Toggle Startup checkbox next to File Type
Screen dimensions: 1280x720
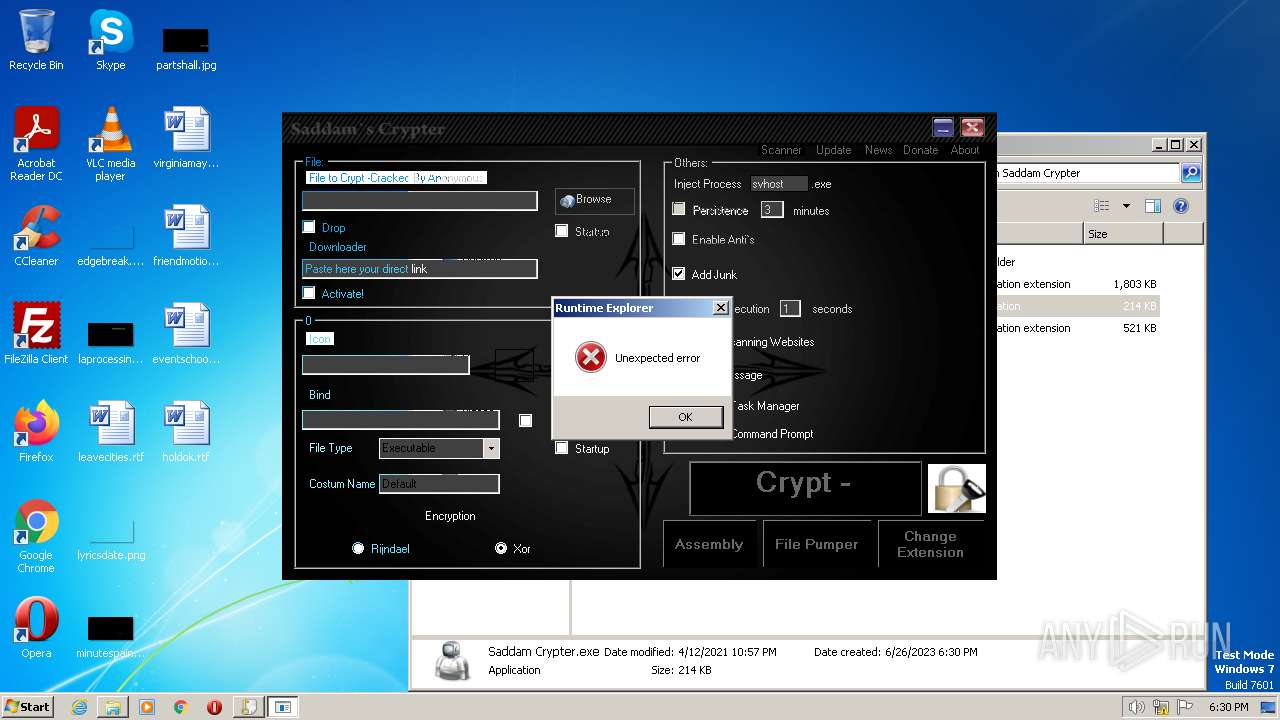(x=562, y=448)
